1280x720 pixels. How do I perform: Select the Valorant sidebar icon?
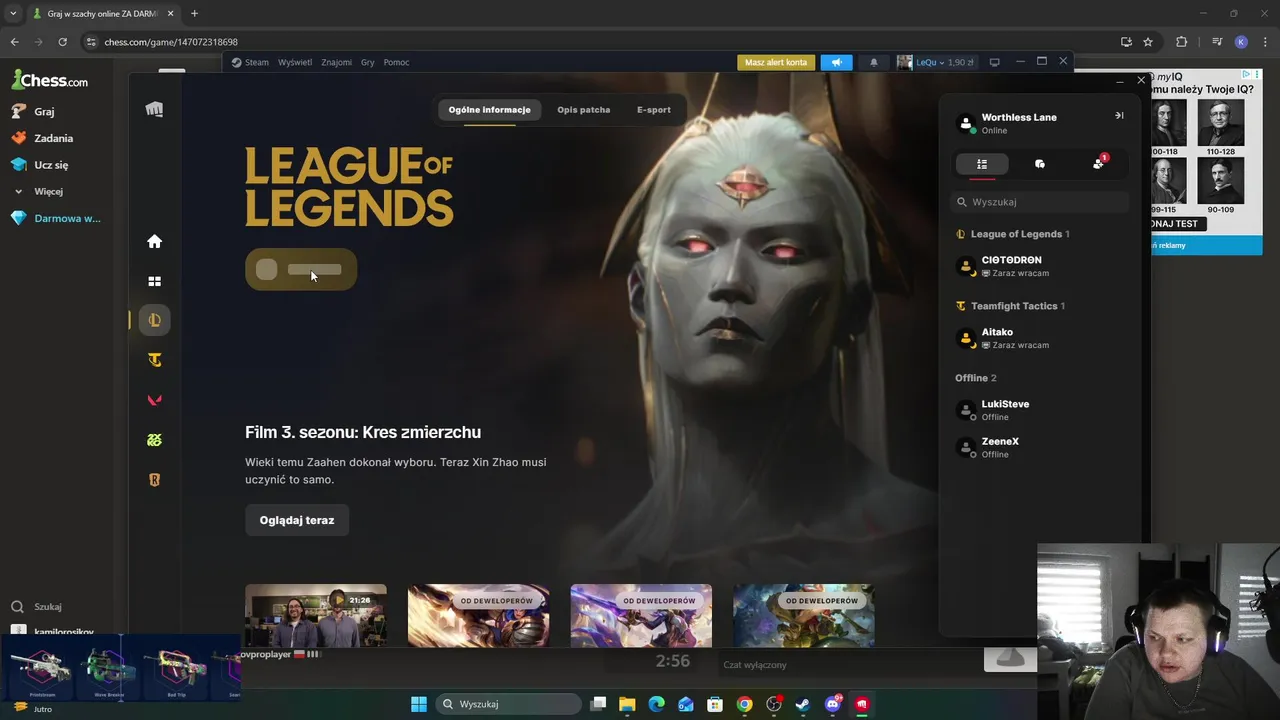[x=154, y=400]
